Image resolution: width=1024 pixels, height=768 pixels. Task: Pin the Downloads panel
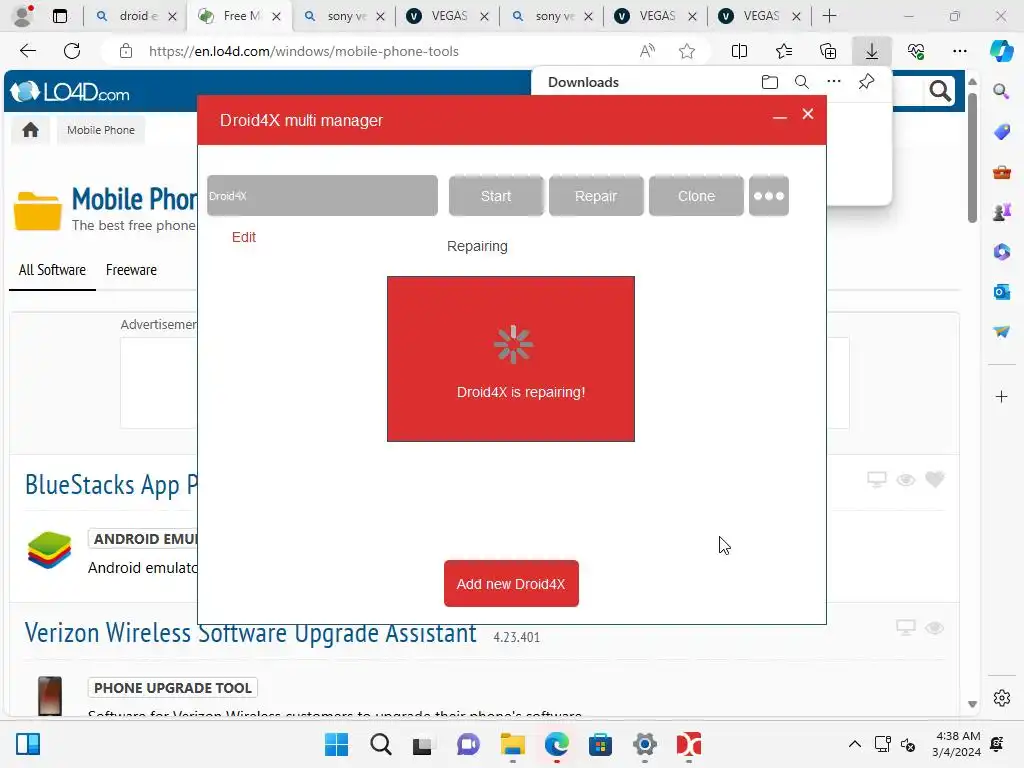pos(867,82)
